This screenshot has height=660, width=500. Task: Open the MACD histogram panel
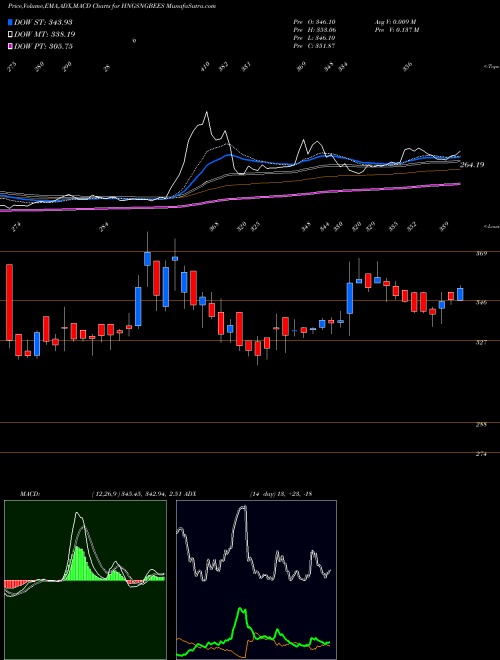tap(85, 579)
